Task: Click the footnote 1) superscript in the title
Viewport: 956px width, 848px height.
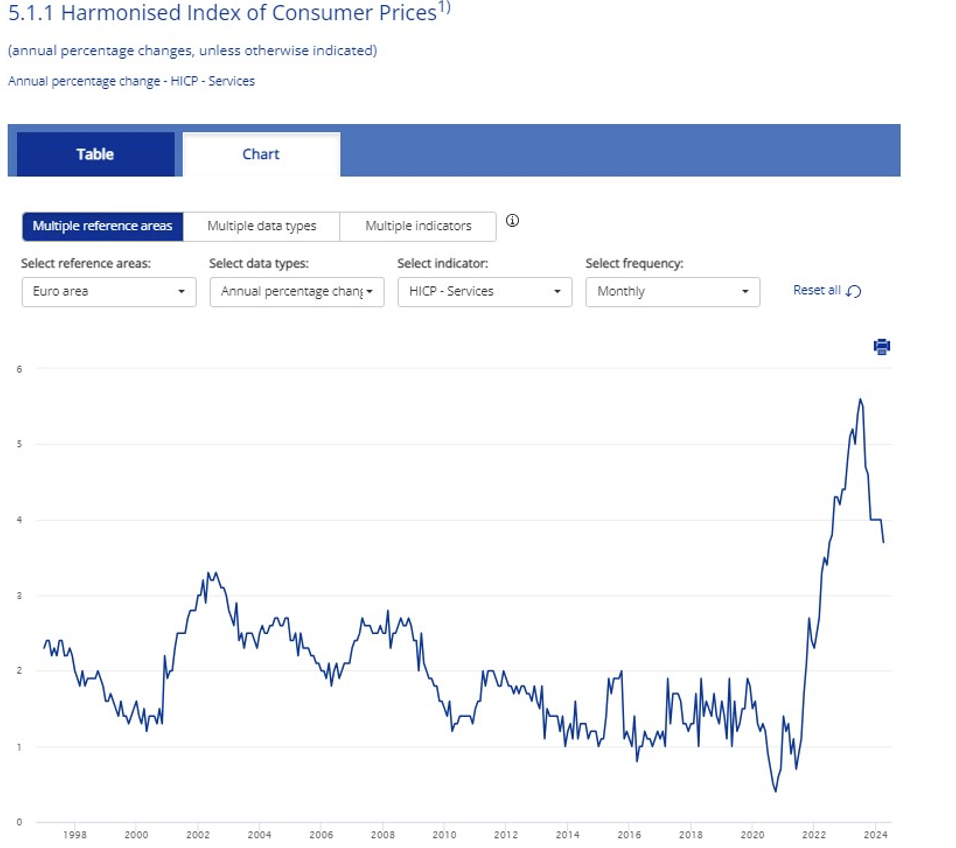Action: coord(444,8)
